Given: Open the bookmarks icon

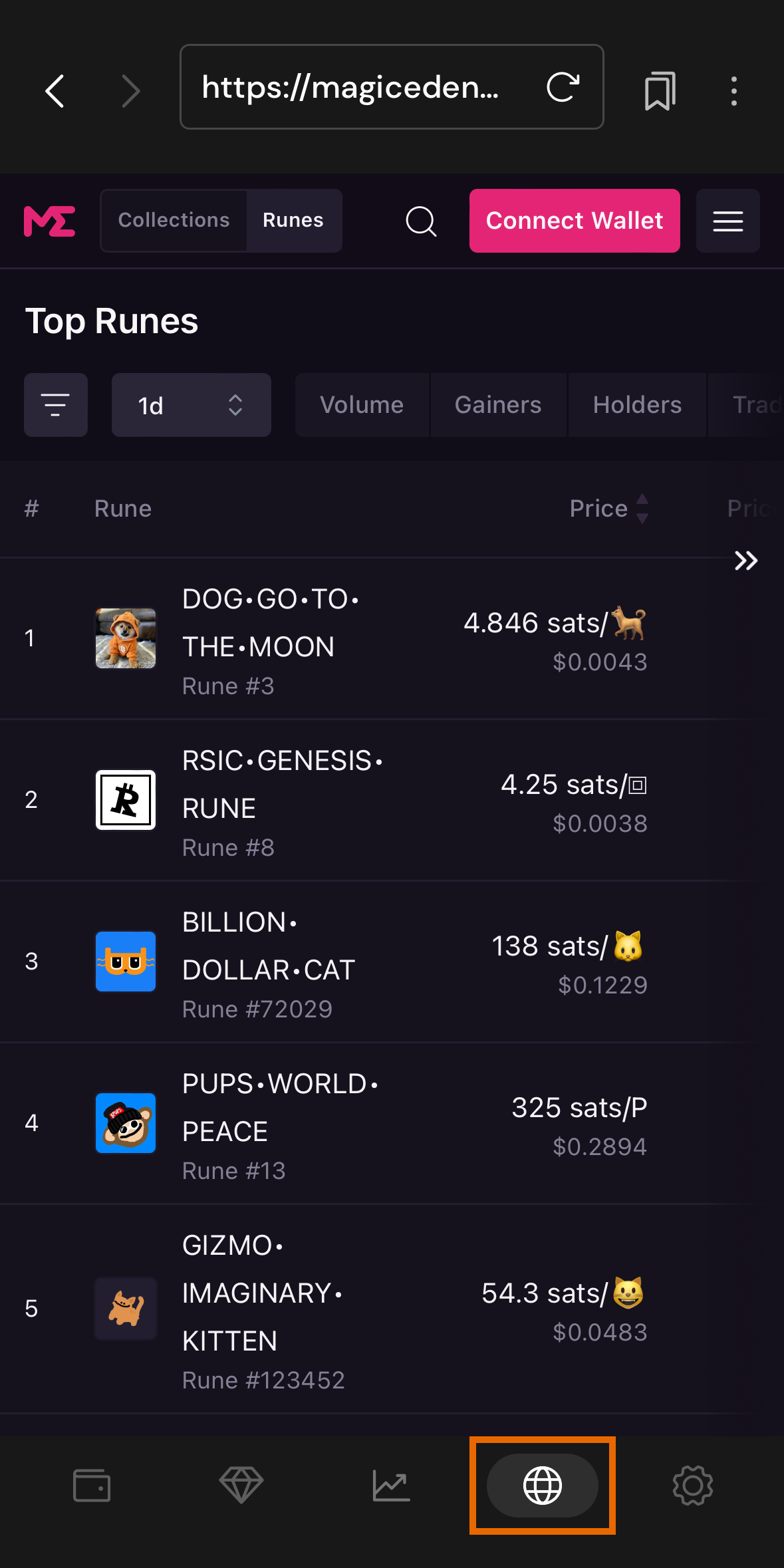Looking at the screenshot, I should tap(660, 90).
